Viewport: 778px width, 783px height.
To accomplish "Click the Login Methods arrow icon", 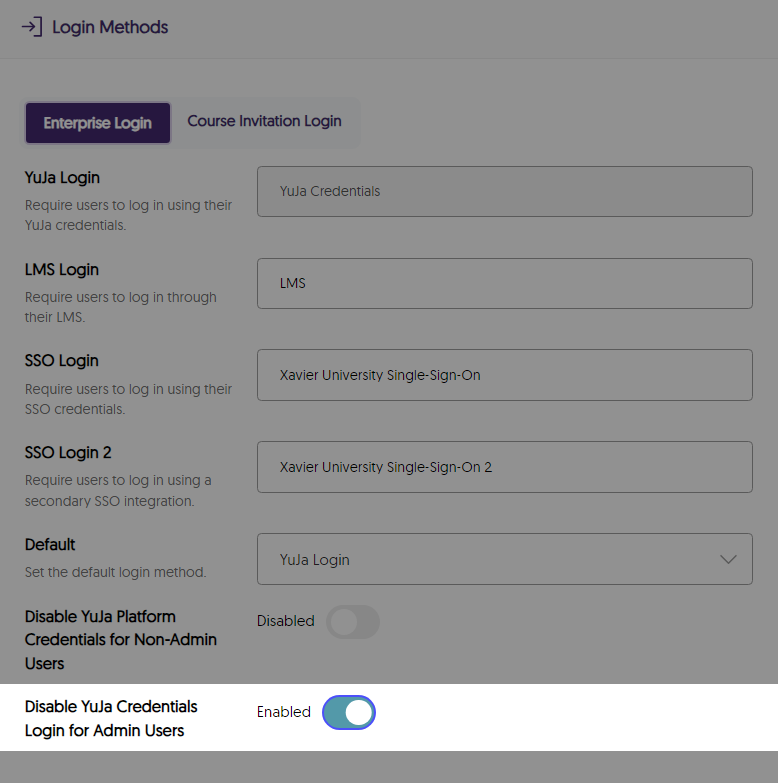I will [32, 27].
